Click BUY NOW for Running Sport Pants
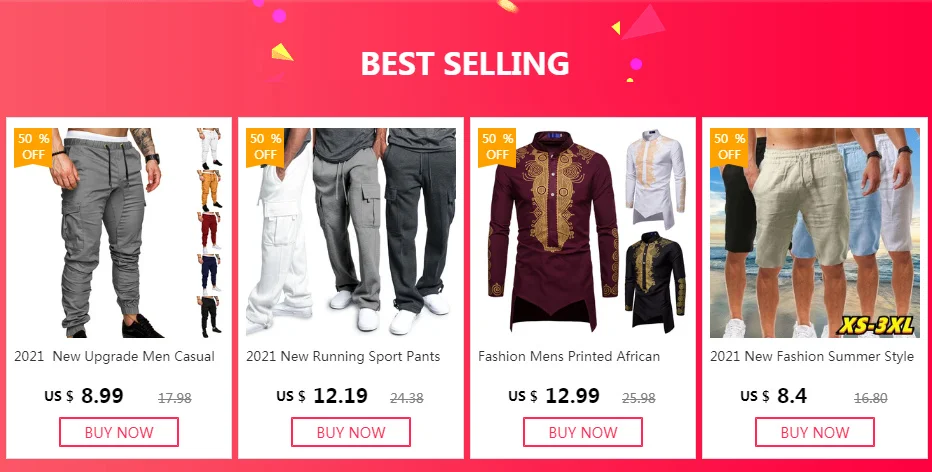The height and width of the screenshot is (472, 932). tap(351, 432)
